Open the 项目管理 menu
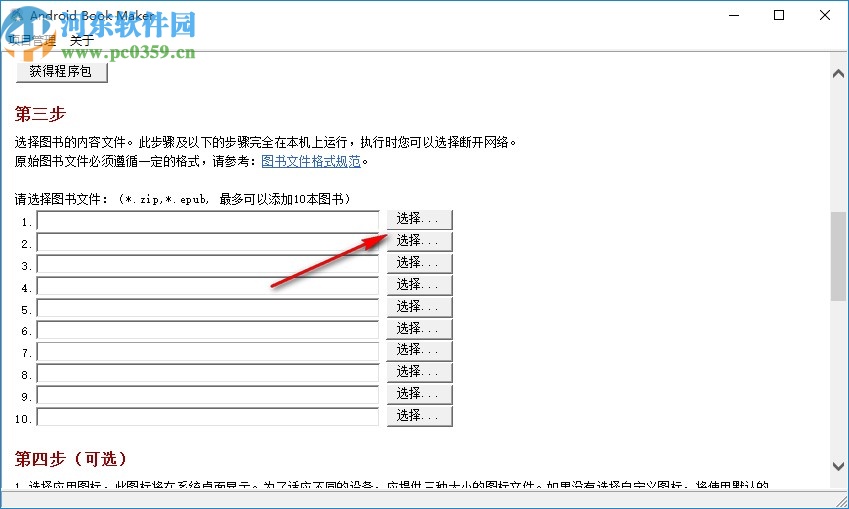849x509 pixels. (x=32, y=40)
